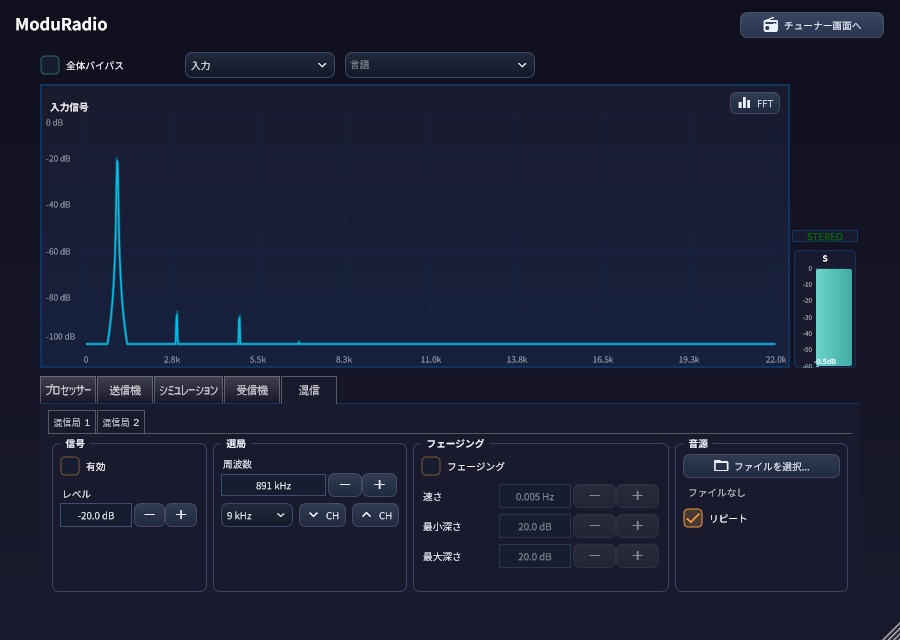Go down one channel with CH button
900x640 pixels.
coord(323,515)
